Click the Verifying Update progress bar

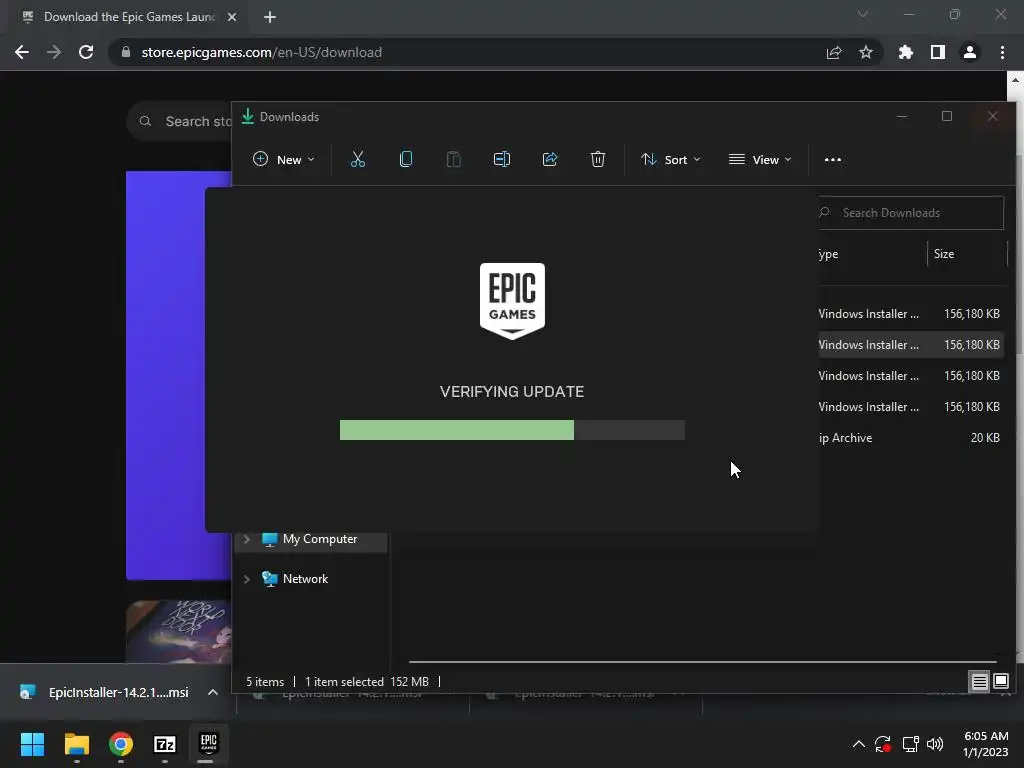(x=512, y=430)
